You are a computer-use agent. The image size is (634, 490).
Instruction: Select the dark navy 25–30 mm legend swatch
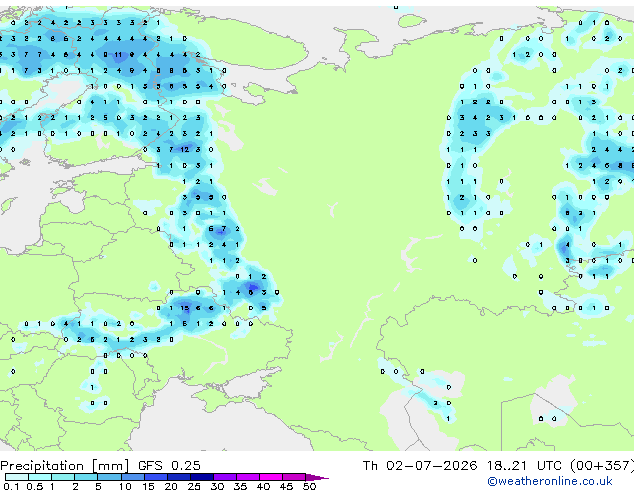pyautogui.click(x=202, y=477)
